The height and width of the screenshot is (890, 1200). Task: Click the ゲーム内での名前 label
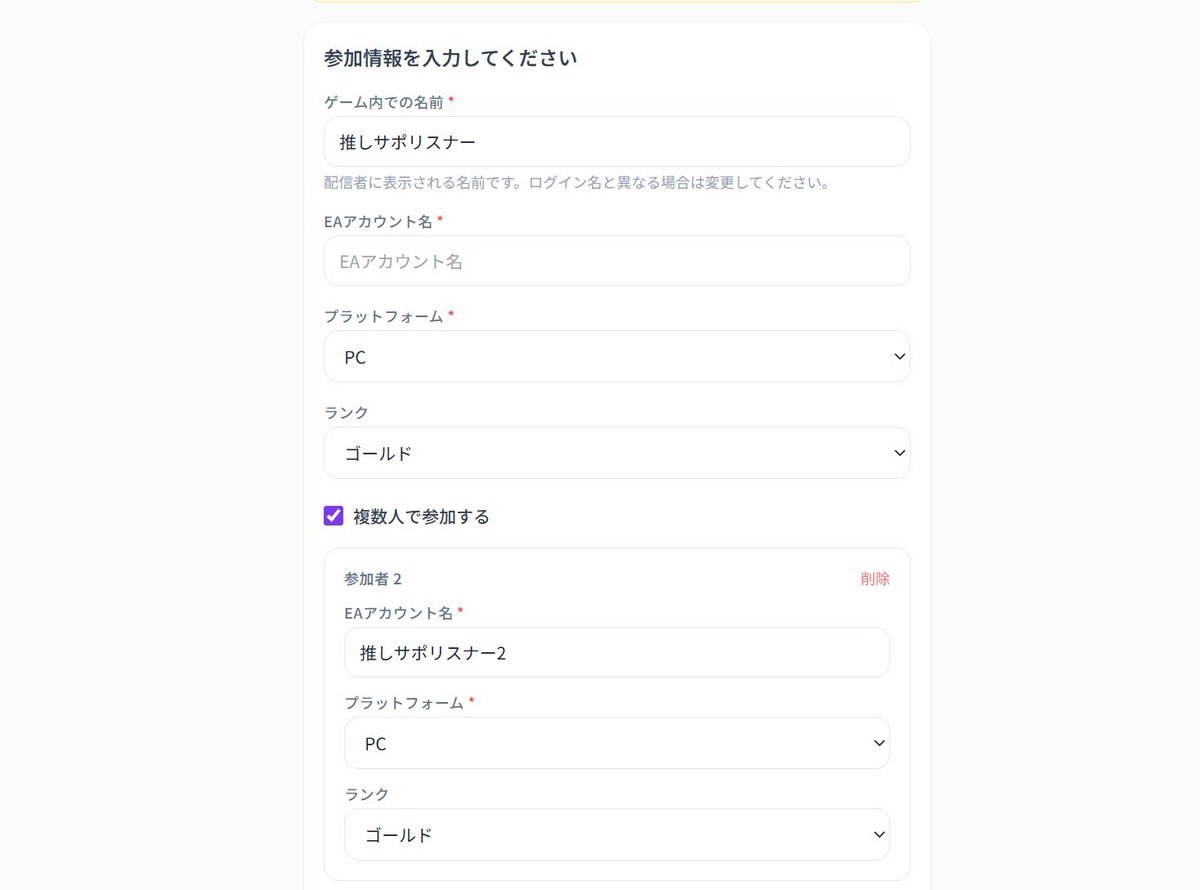pos(384,102)
